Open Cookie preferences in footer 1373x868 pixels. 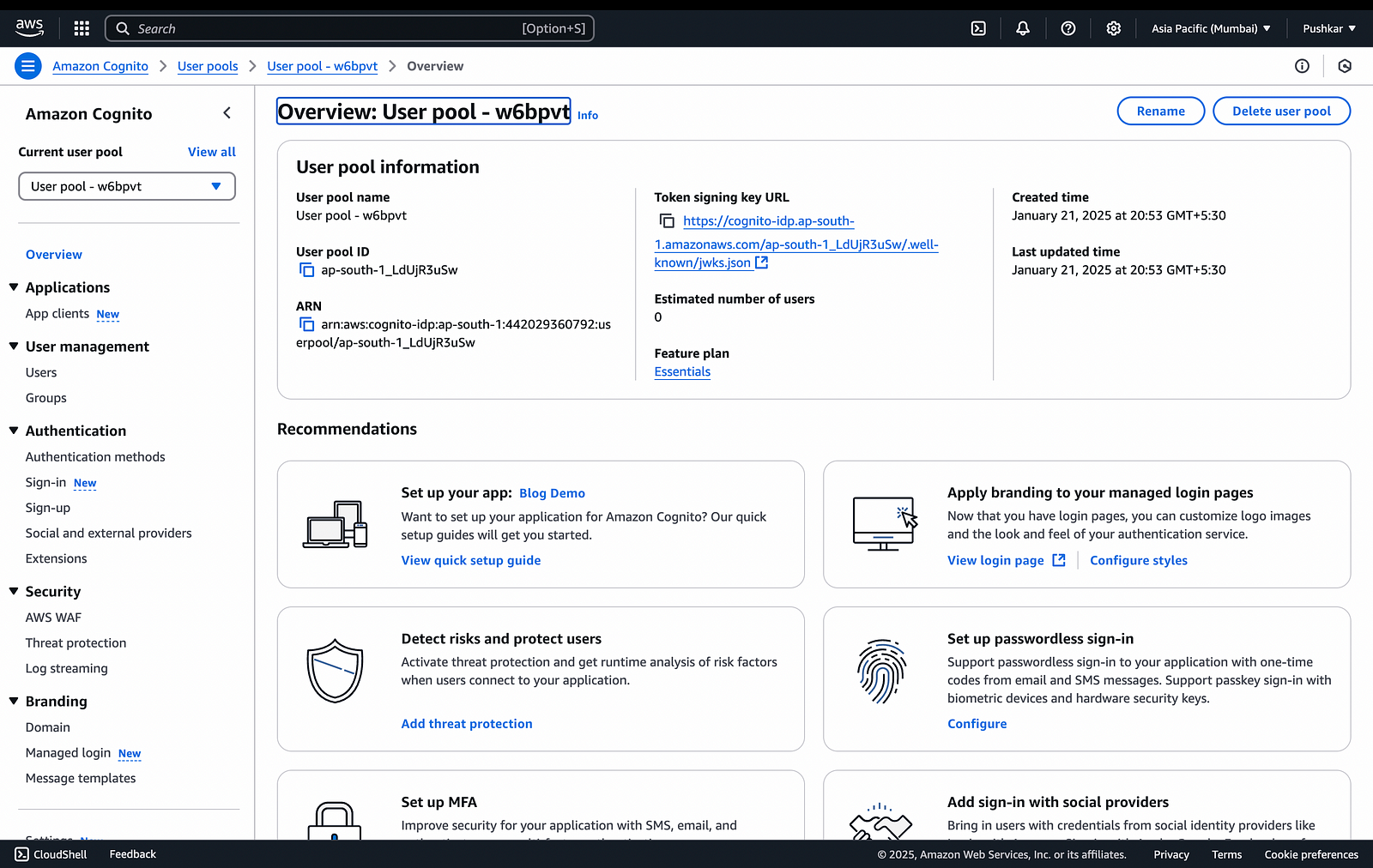(1311, 854)
